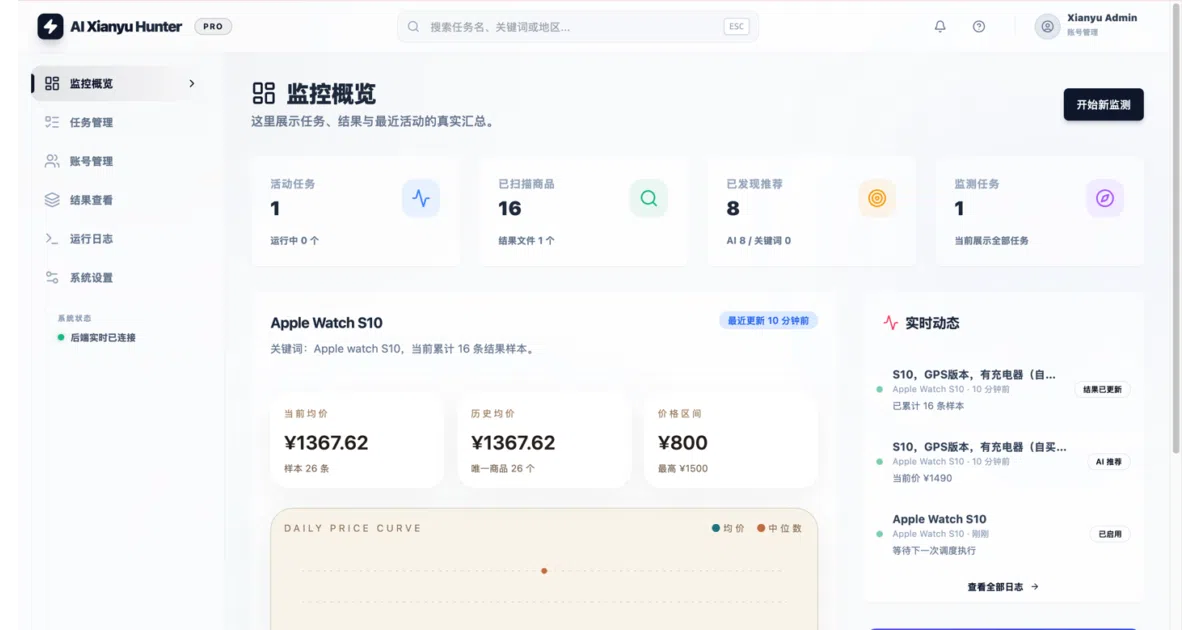Click the 已扫描商品 count 16
Image resolution: width=1200 pixels, height=630 pixels.
click(x=510, y=209)
